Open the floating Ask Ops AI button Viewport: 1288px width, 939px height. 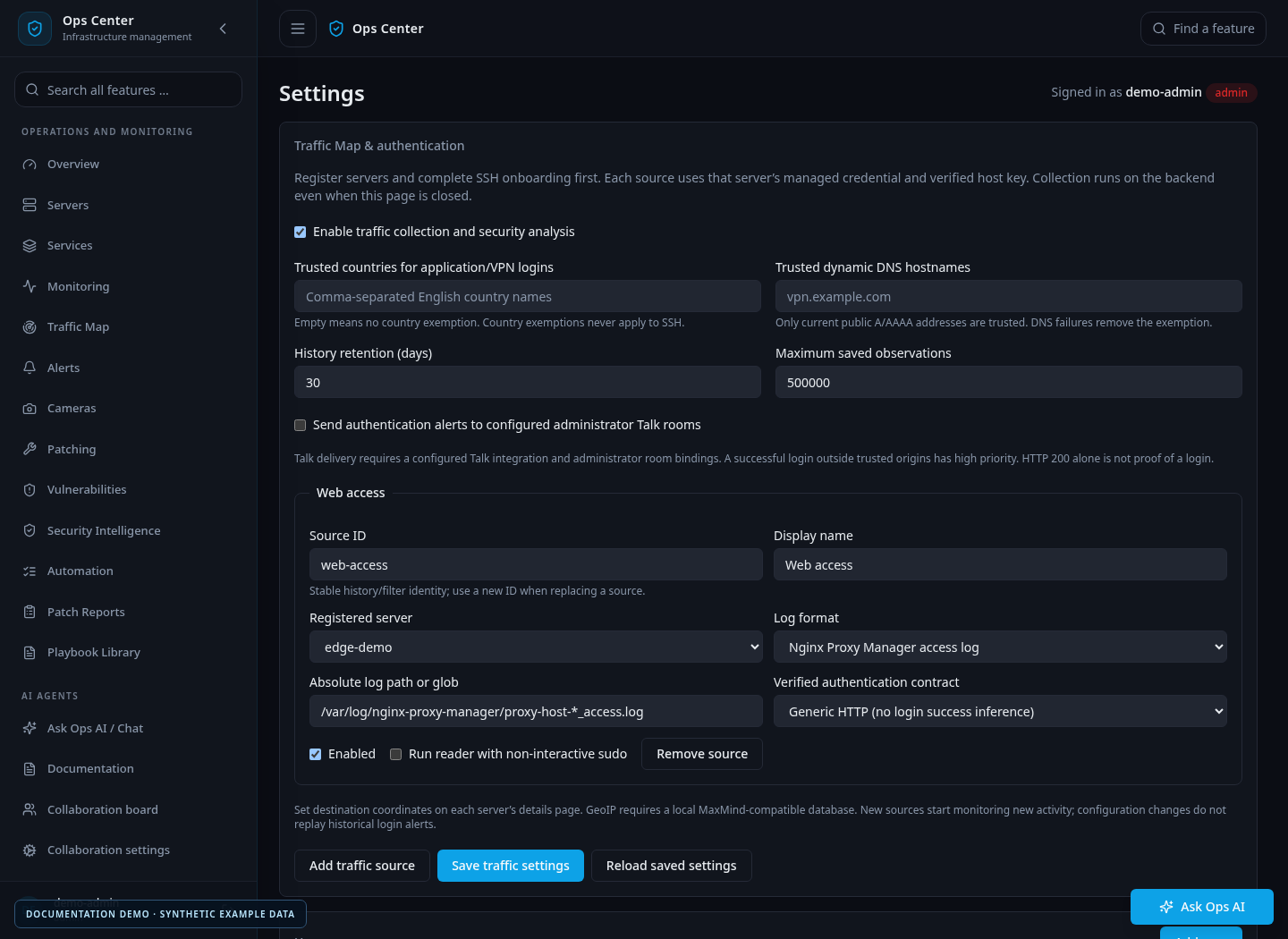[1202, 907]
